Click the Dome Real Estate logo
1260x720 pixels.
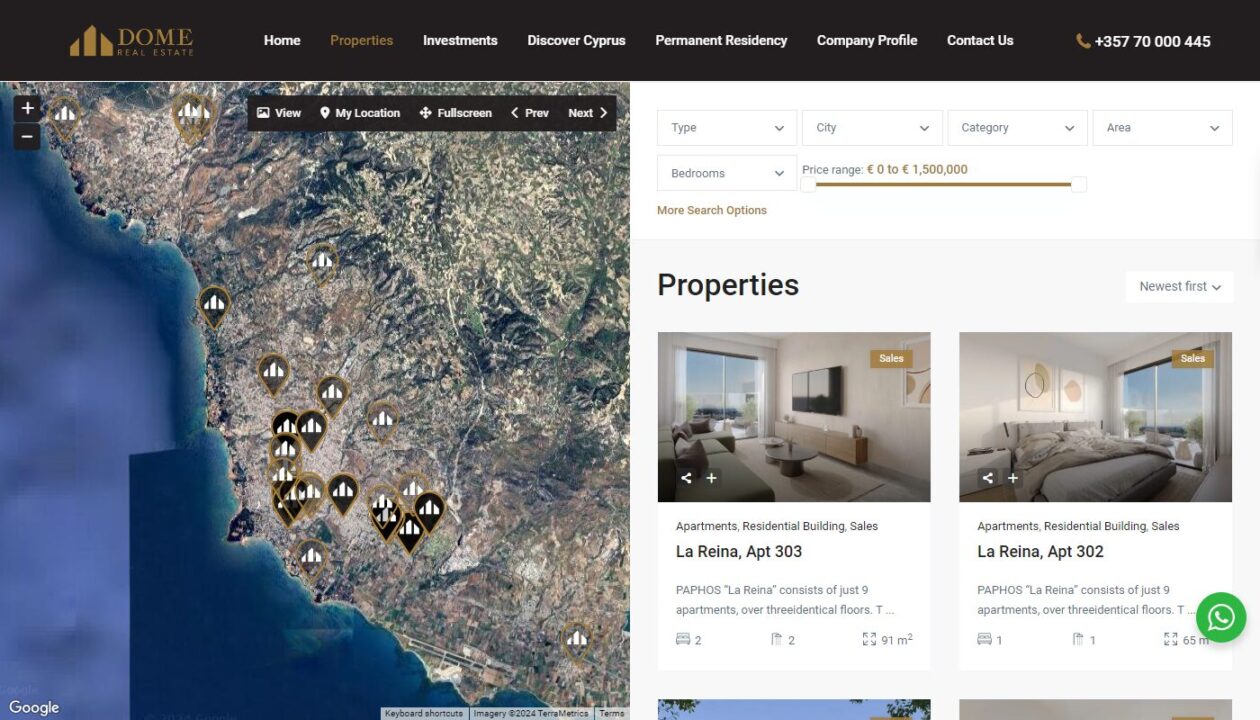click(x=131, y=41)
